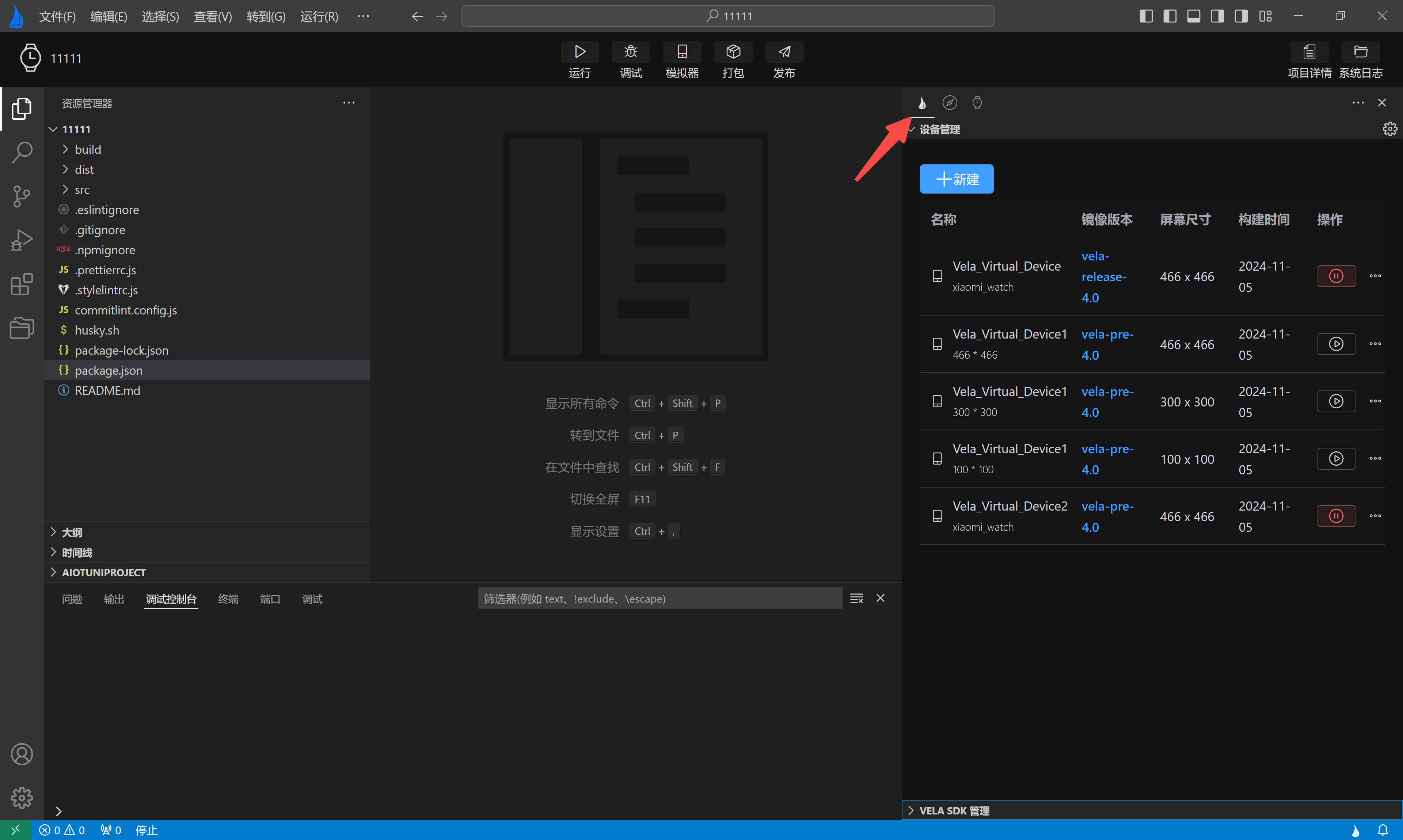Stop the running Vela_Virtual_Device xiaomi_watch emulator
The width and height of the screenshot is (1403, 840).
click(x=1336, y=276)
